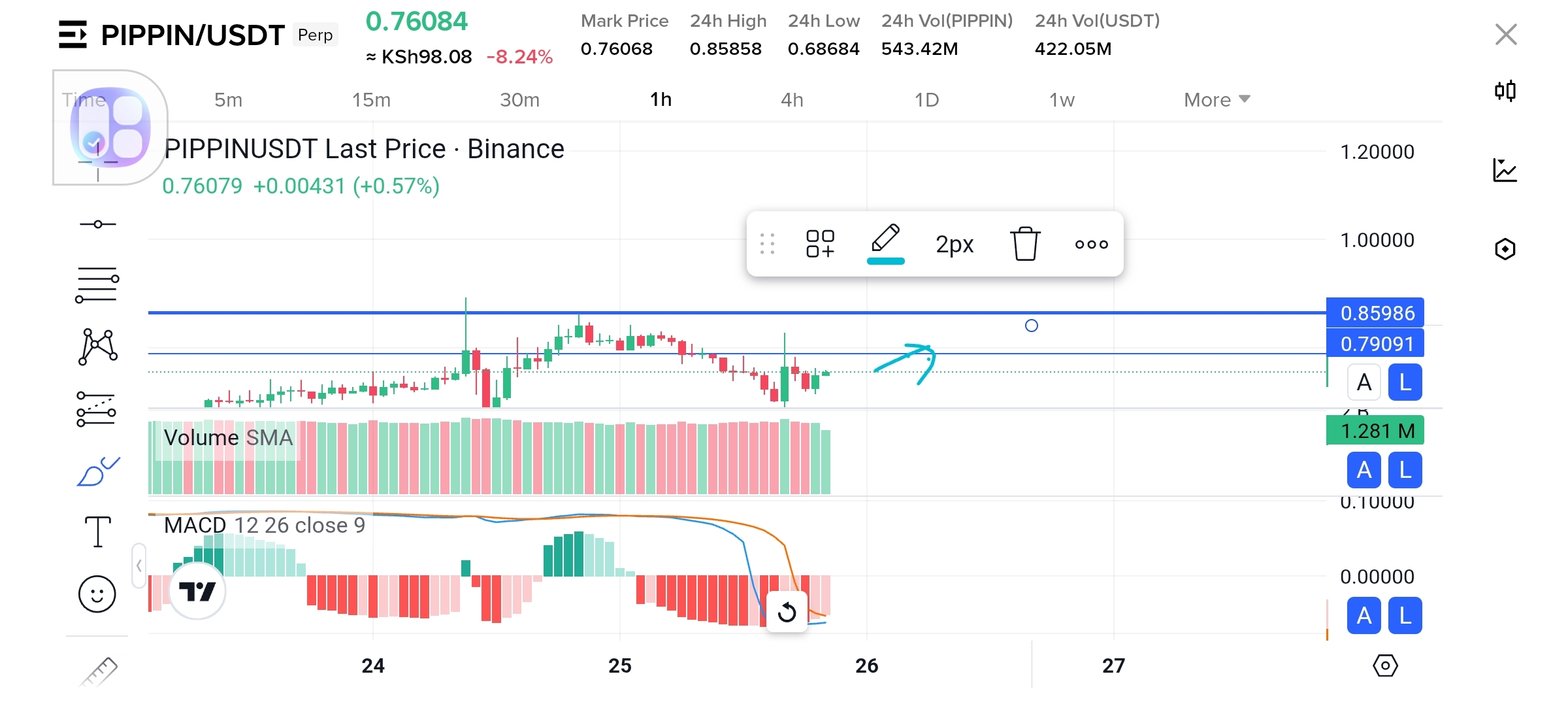Screen dimensions: 1568x706
Task: Open the MACD 12 26 close 9 legend
Action: (x=265, y=525)
